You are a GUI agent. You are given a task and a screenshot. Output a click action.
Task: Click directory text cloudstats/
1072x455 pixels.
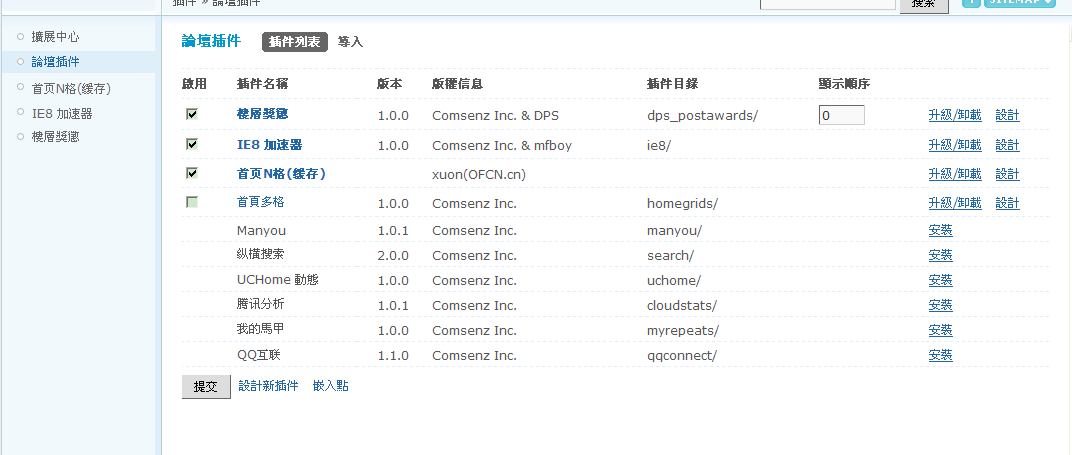682,305
